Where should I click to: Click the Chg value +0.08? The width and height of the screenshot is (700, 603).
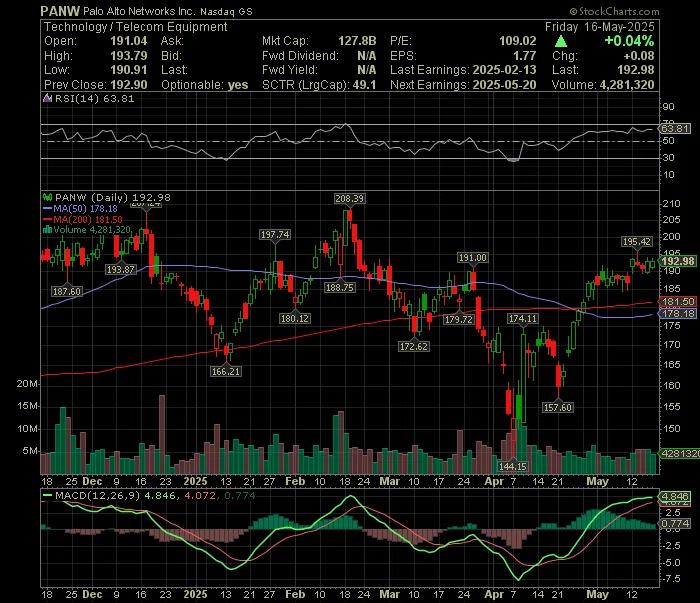click(639, 56)
